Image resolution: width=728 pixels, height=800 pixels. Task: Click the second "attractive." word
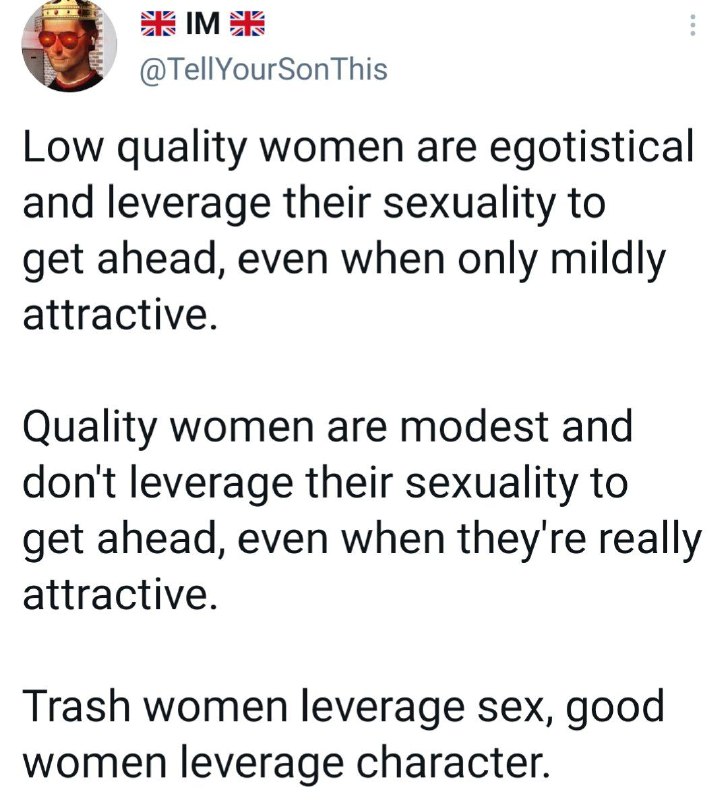coord(120,595)
